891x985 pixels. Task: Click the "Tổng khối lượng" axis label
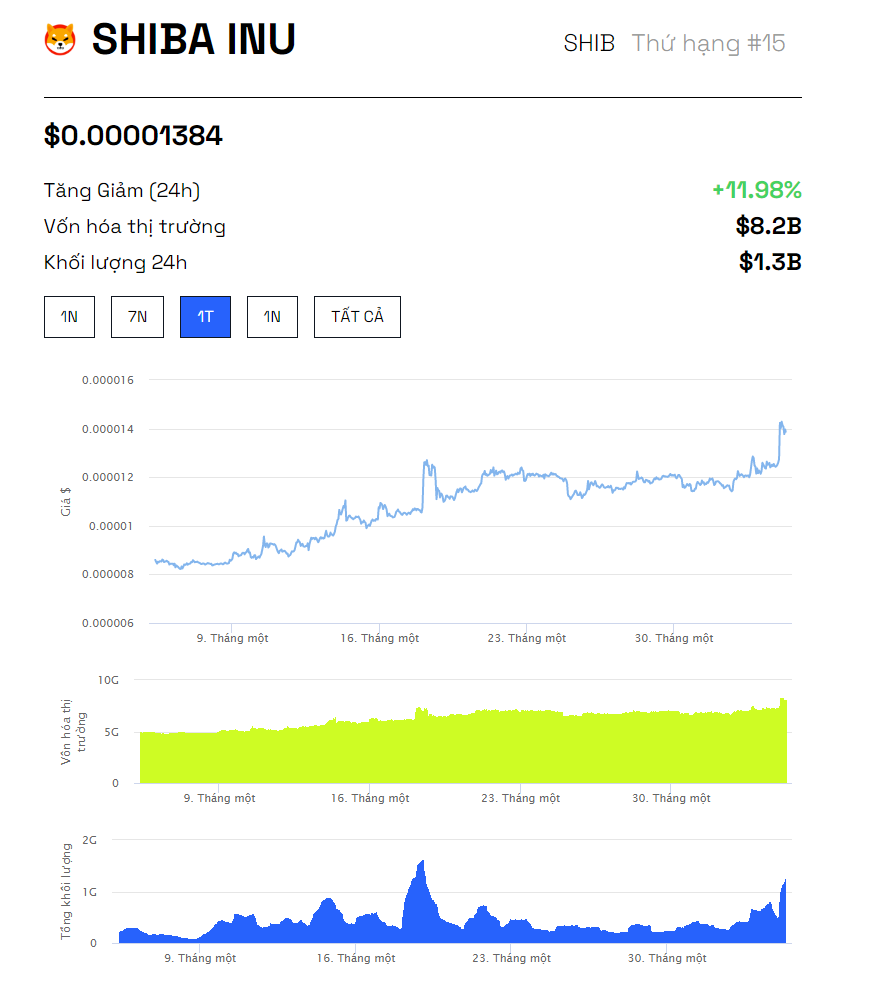click(67, 892)
